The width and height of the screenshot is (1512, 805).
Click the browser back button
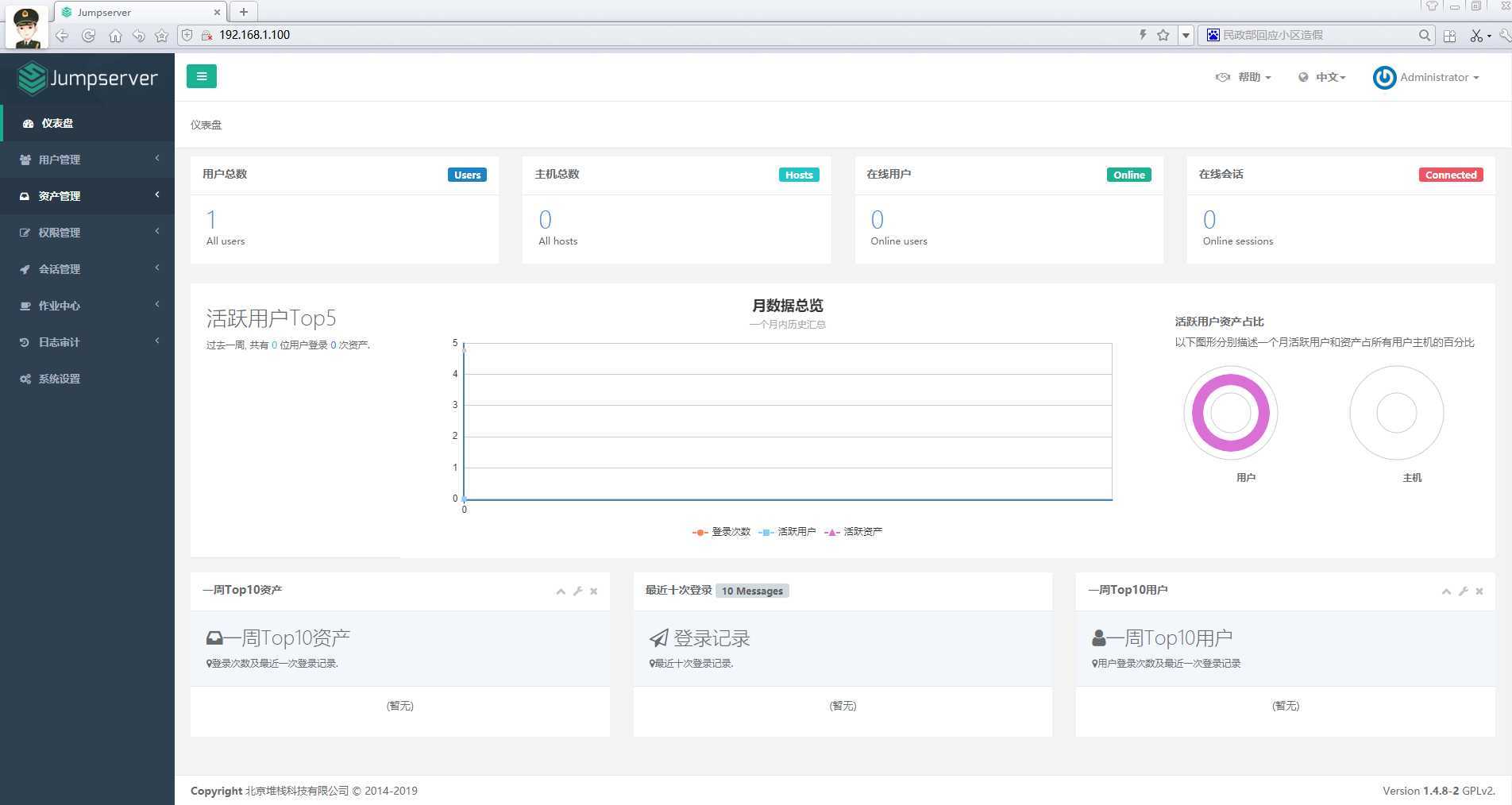(x=62, y=36)
